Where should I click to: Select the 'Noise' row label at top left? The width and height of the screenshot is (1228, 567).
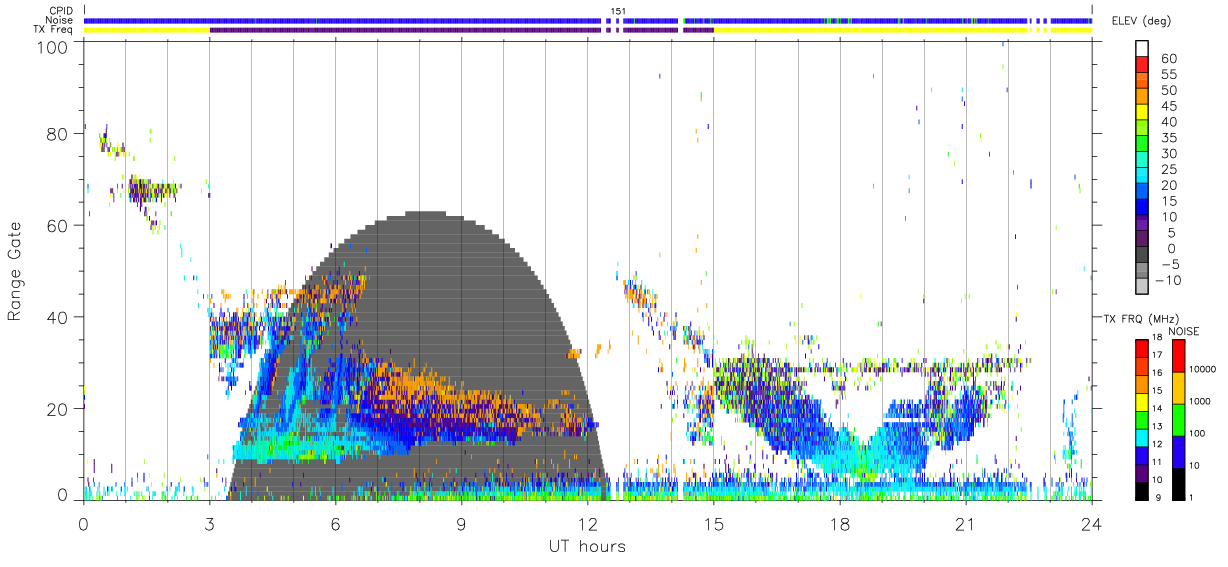[x=59, y=20]
